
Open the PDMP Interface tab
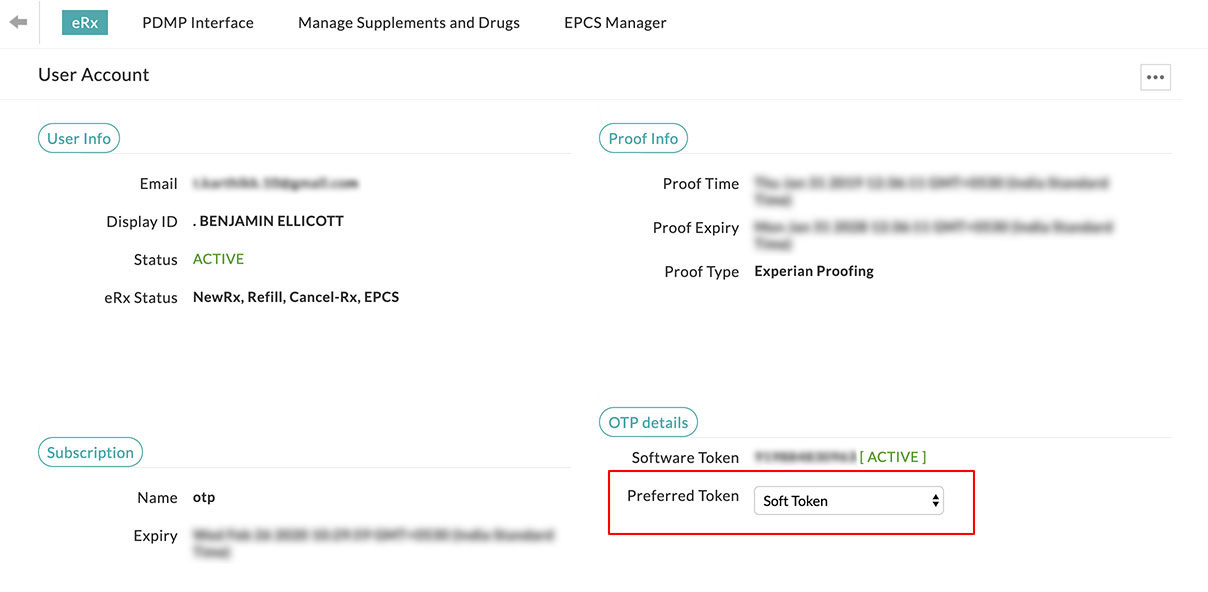pos(198,22)
